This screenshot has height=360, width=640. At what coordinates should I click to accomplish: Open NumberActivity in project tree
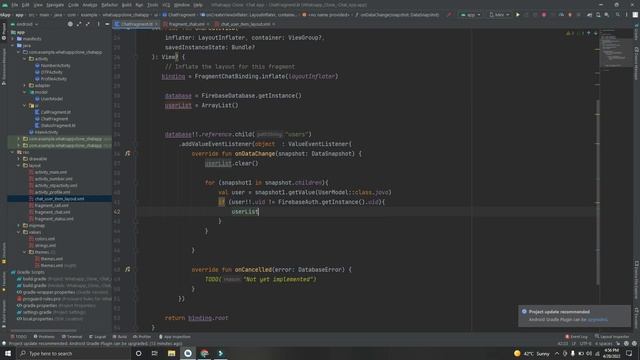(56, 65)
